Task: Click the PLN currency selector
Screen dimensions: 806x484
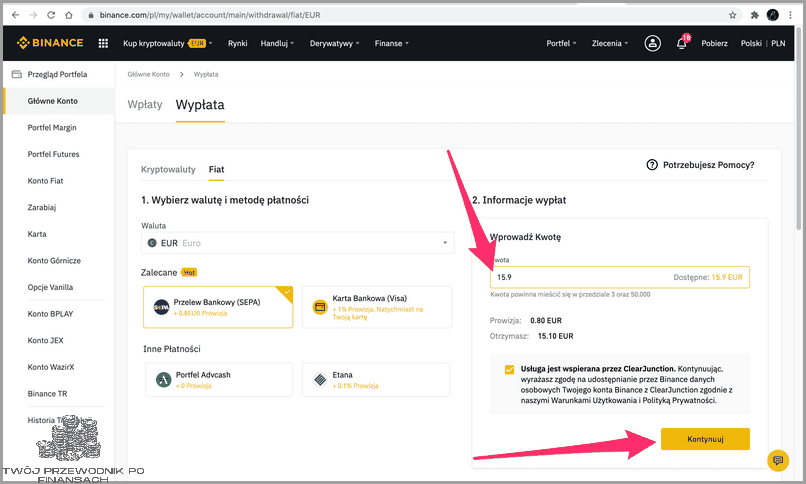Action: (x=778, y=43)
